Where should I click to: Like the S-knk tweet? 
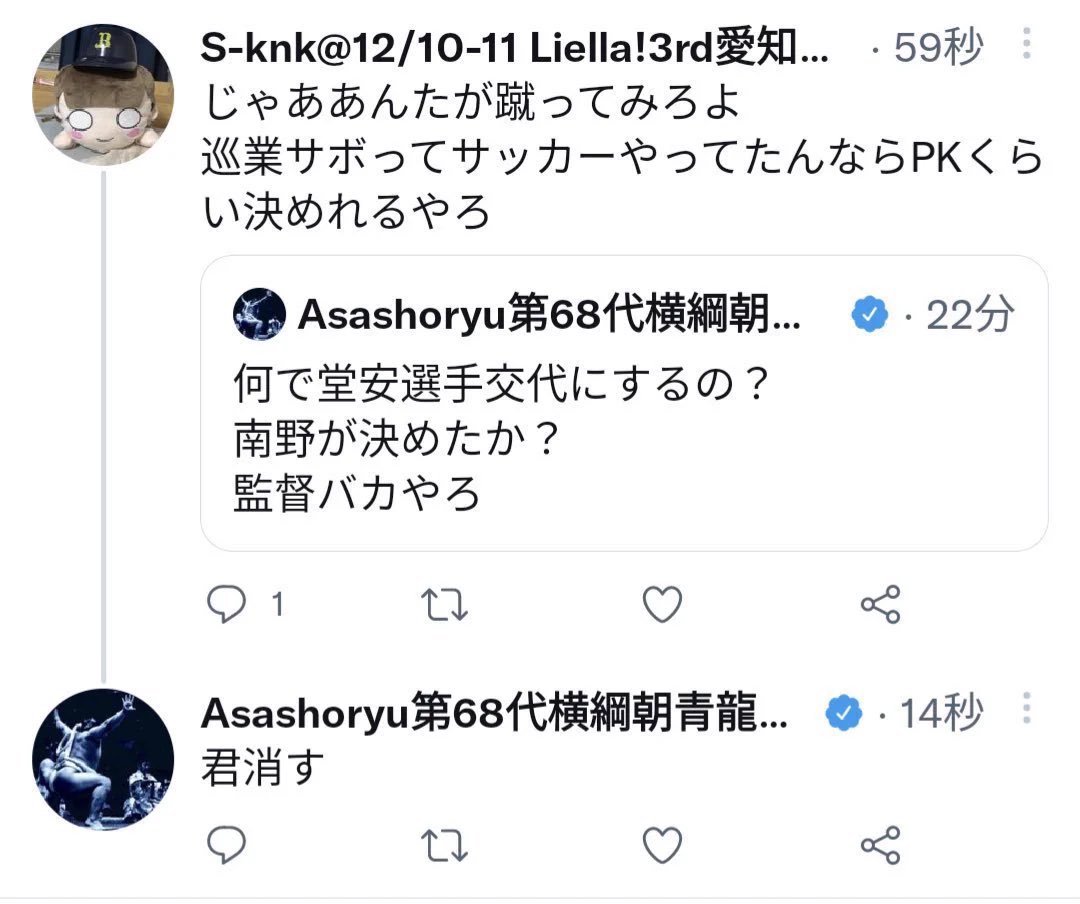662,604
